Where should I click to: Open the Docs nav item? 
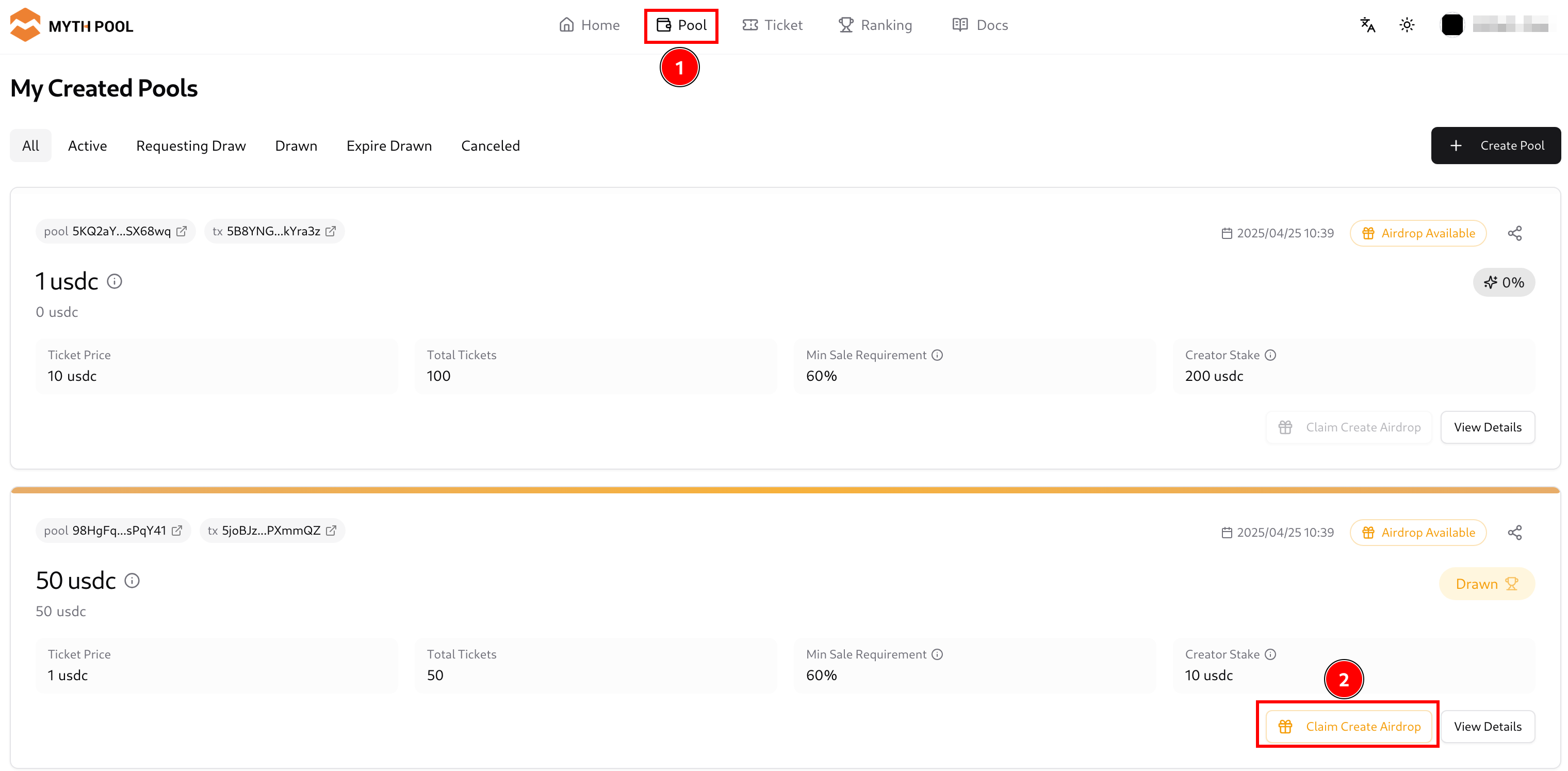click(x=980, y=25)
